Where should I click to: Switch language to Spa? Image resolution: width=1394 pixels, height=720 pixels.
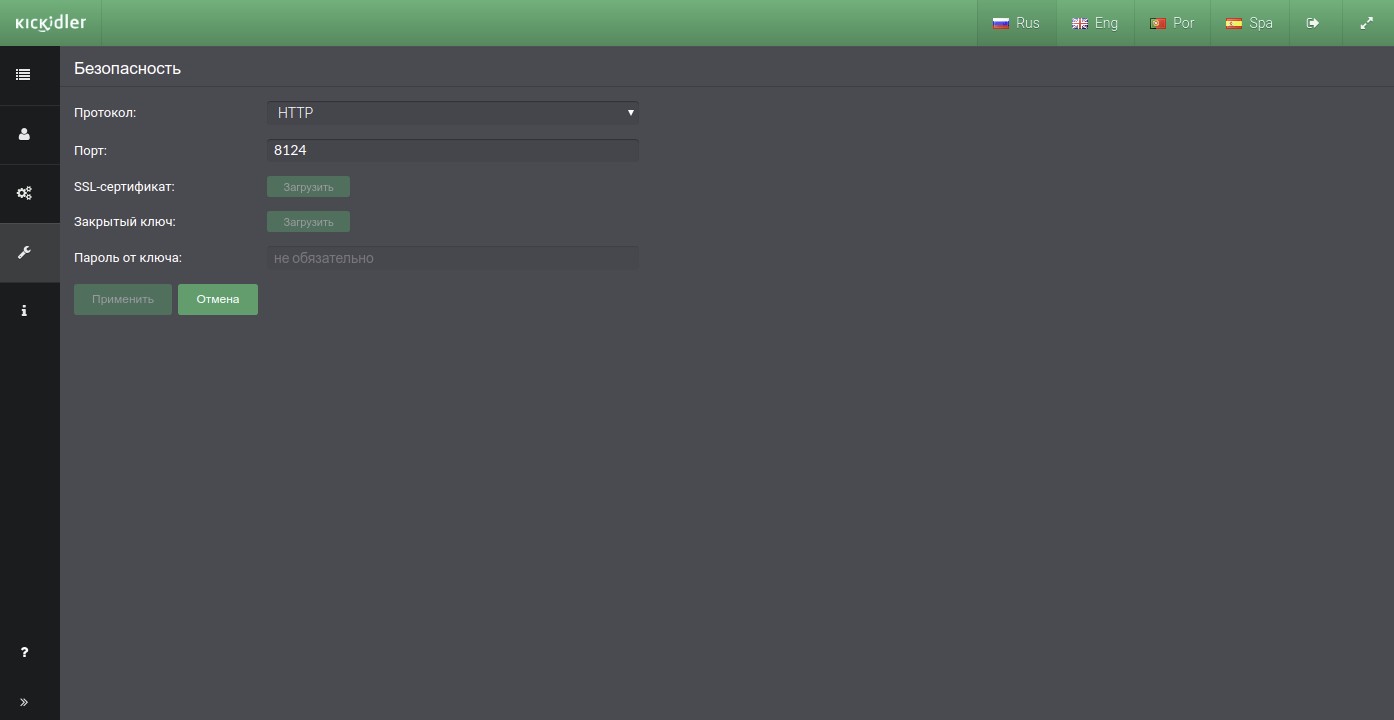coord(1249,23)
